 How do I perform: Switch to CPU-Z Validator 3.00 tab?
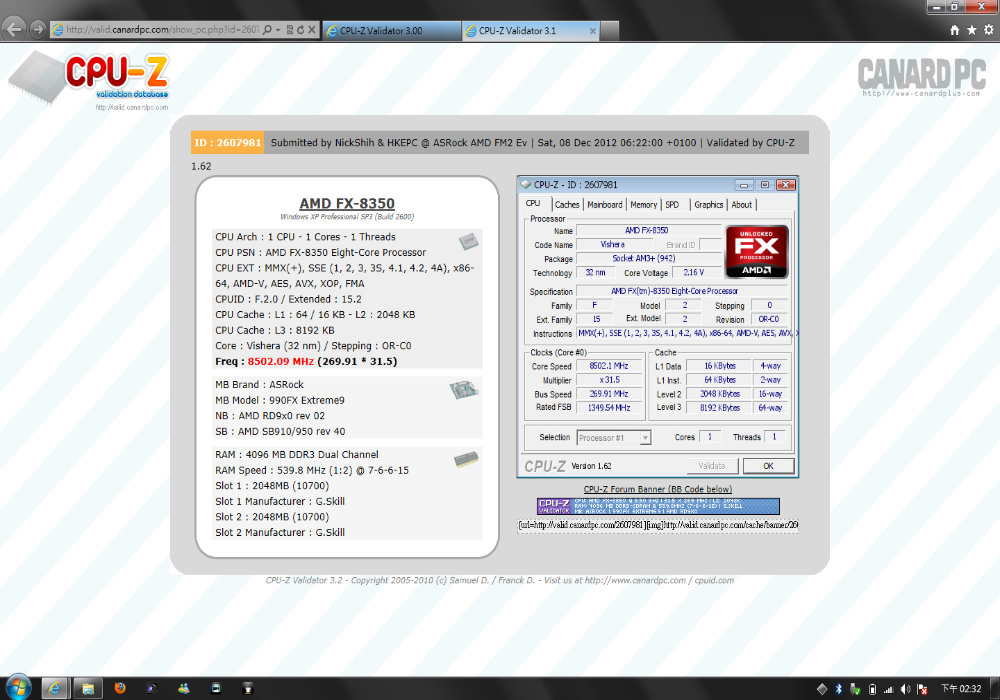(392, 31)
